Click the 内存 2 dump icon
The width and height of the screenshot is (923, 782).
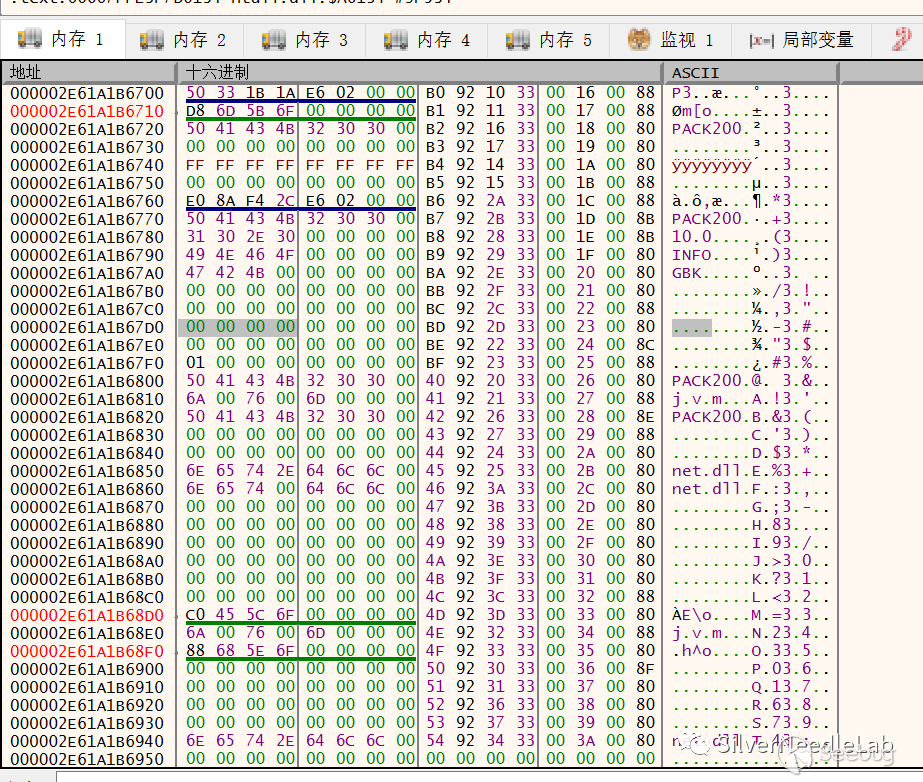(x=152, y=39)
